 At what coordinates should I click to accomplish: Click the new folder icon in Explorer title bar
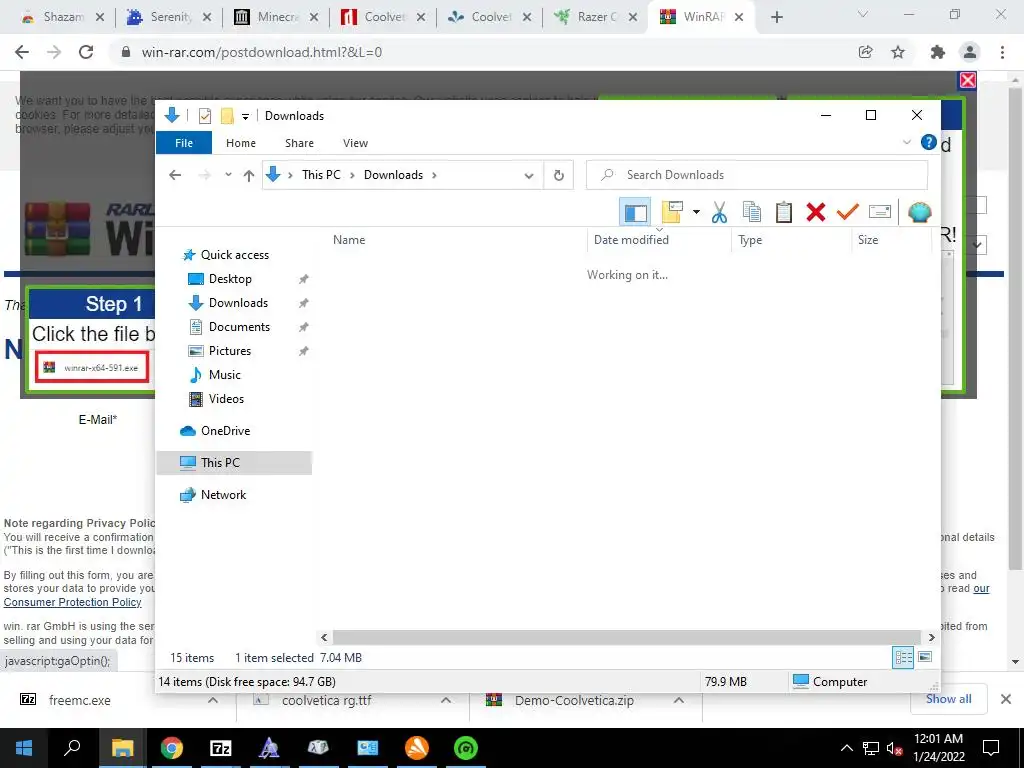(227, 116)
